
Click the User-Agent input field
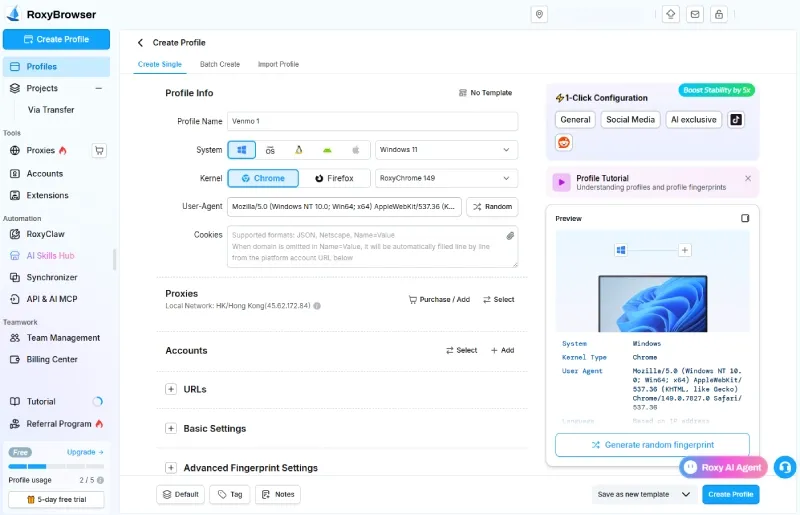click(x=344, y=207)
